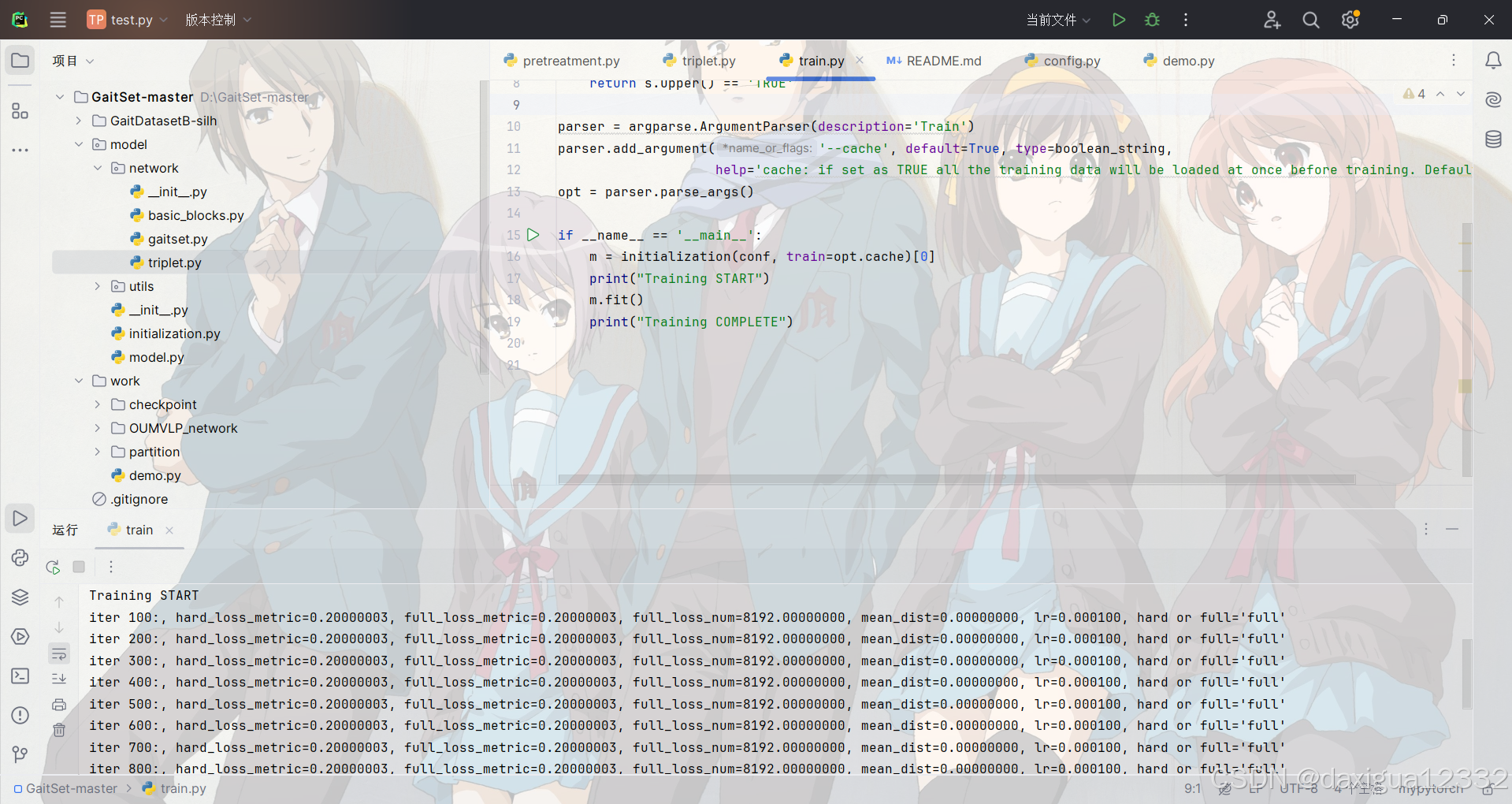Expand the partition folder
Viewport: 1512px width, 804px height.
click(x=98, y=452)
